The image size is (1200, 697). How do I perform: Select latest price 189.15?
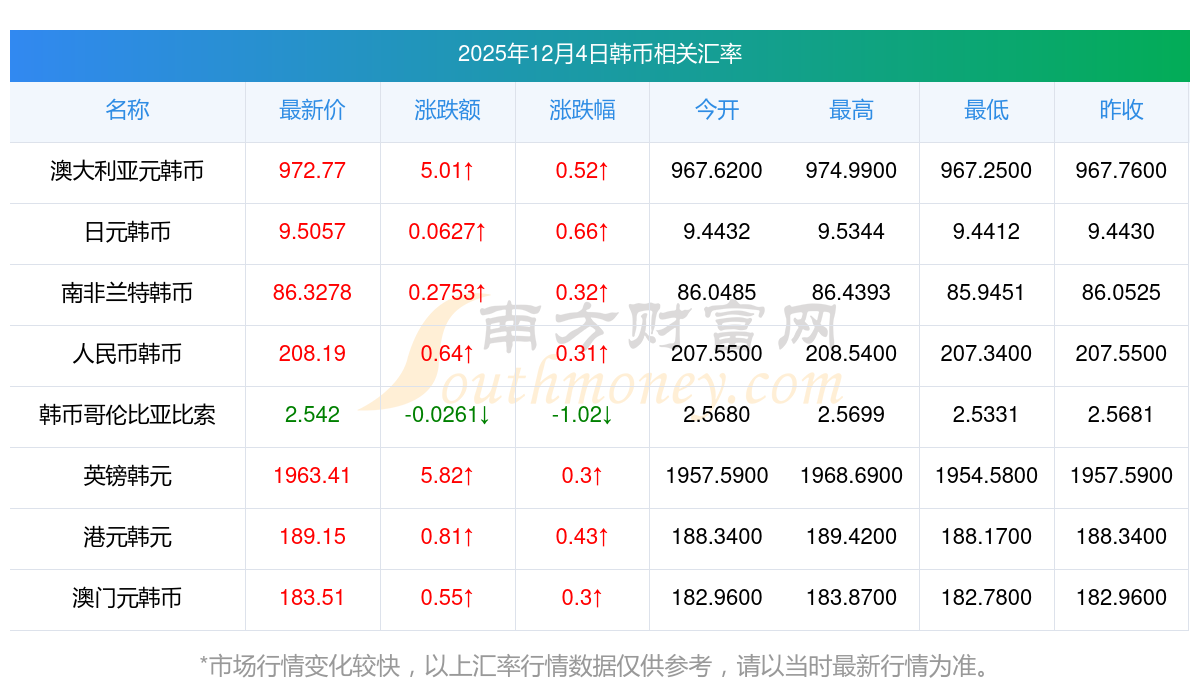coord(312,537)
